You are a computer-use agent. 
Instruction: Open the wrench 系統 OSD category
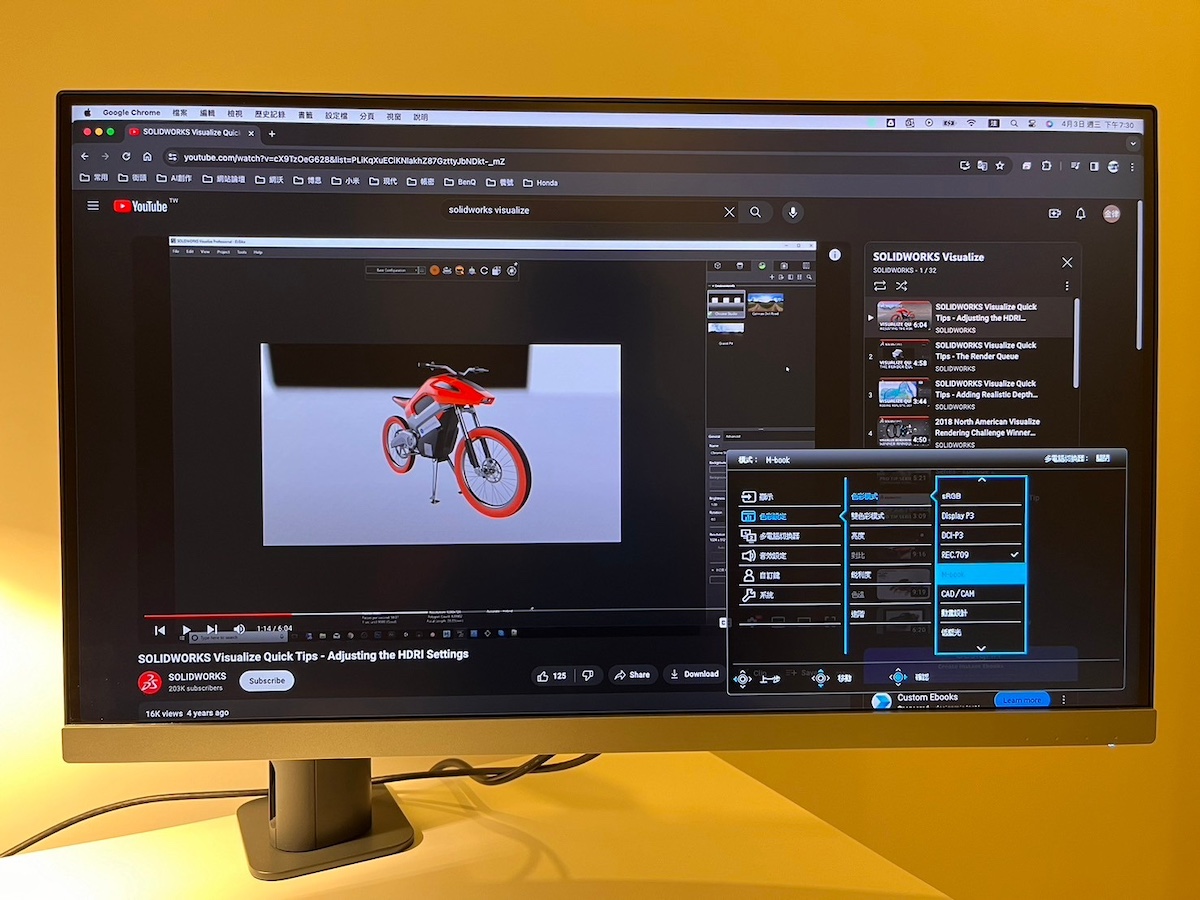(790, 595)
